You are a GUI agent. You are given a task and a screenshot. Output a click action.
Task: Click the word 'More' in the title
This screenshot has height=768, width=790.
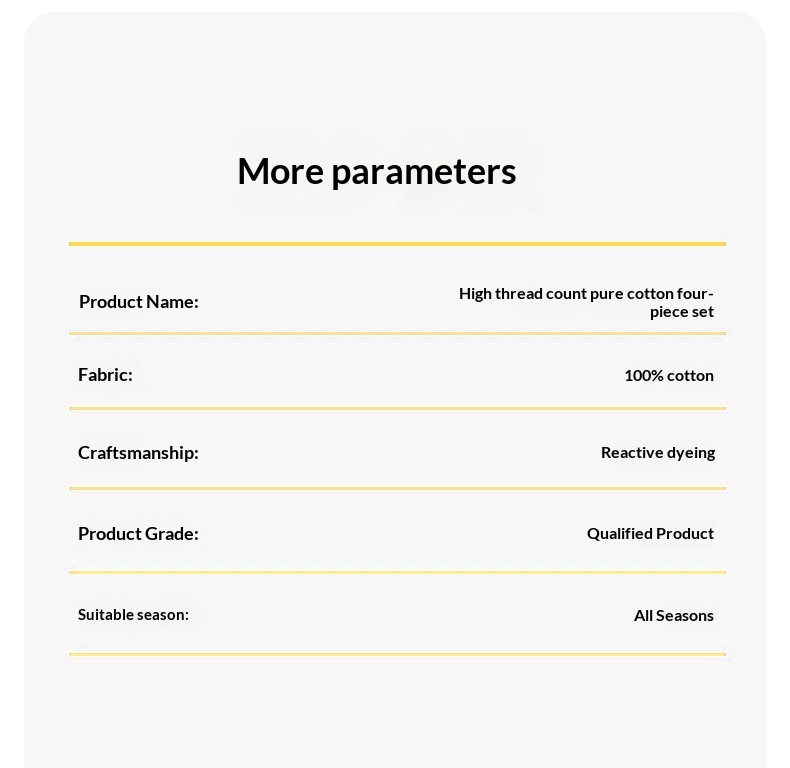coord(281,171)
